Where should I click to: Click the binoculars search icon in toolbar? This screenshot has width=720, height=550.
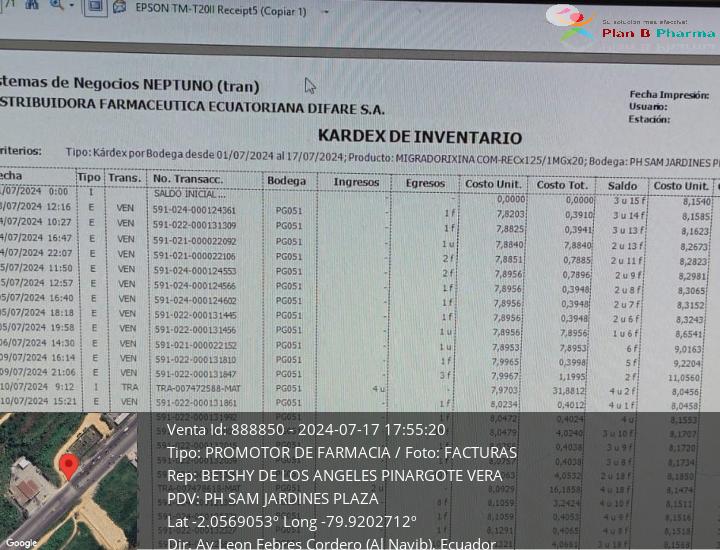(x=31, y=4)
